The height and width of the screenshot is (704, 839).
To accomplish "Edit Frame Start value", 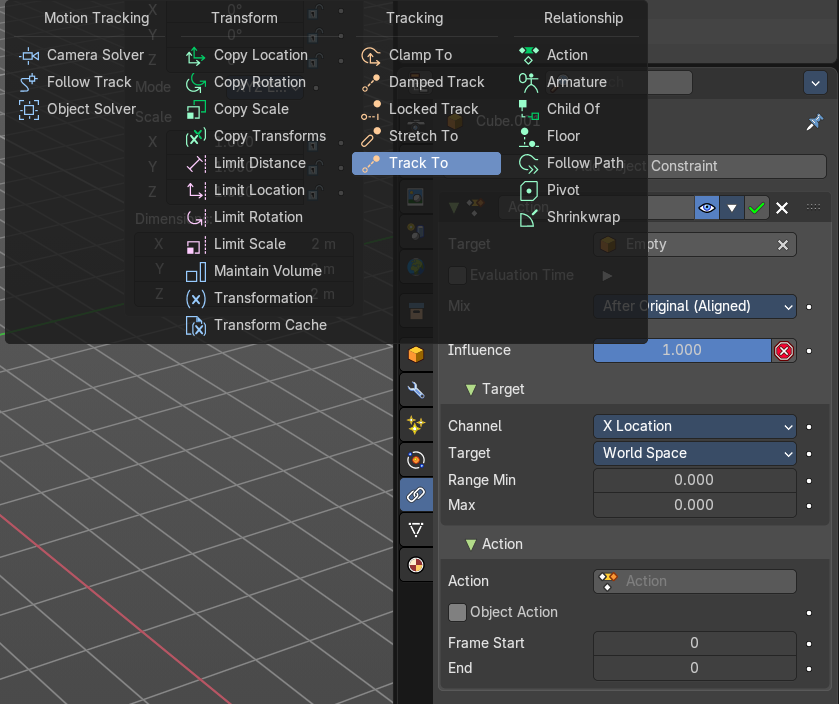I will click(x=695, y=643).
